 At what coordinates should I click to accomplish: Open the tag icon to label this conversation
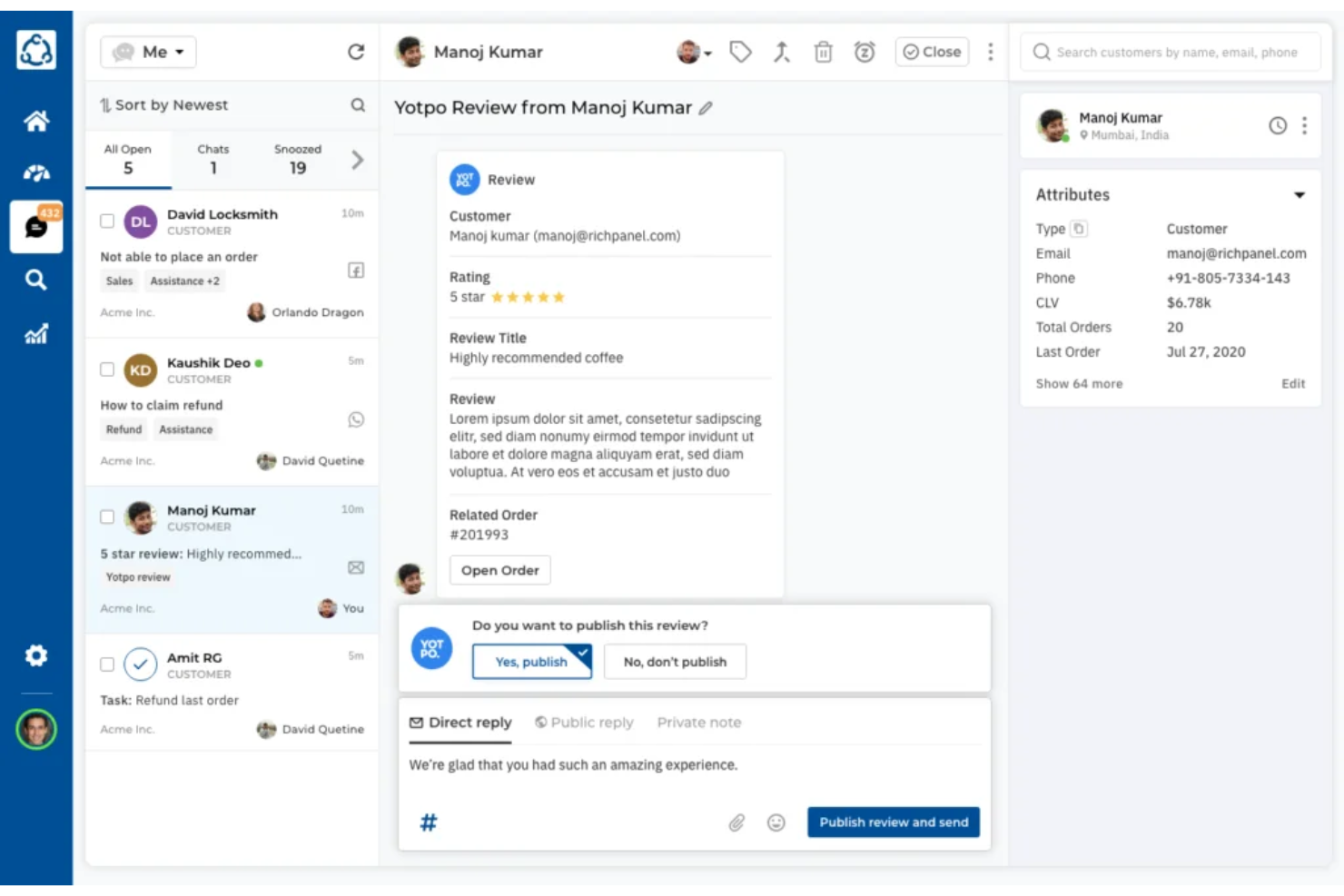point(740,52)
